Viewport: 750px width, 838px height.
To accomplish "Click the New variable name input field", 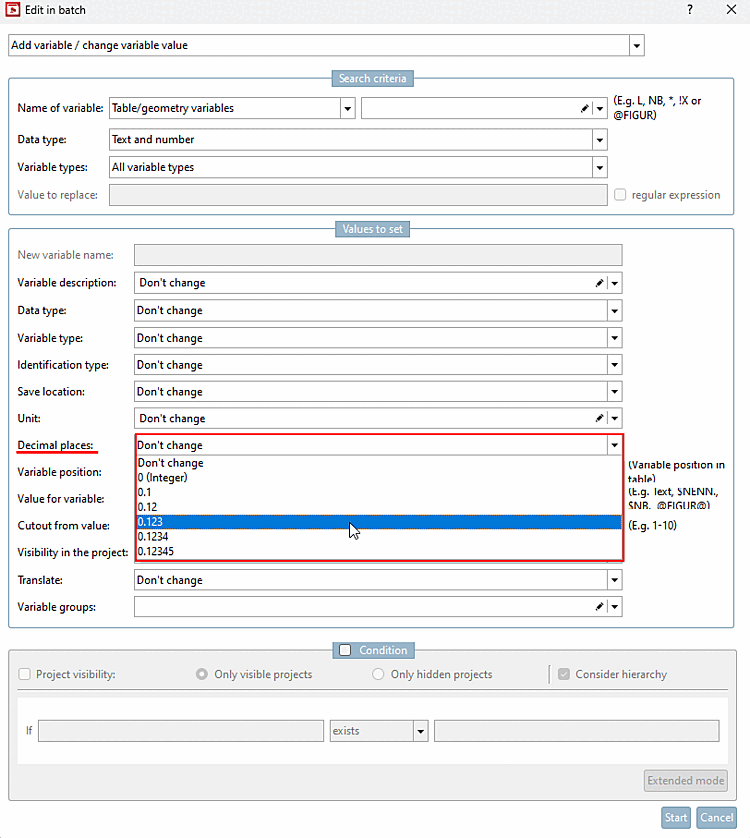I will tap(378, 255).
